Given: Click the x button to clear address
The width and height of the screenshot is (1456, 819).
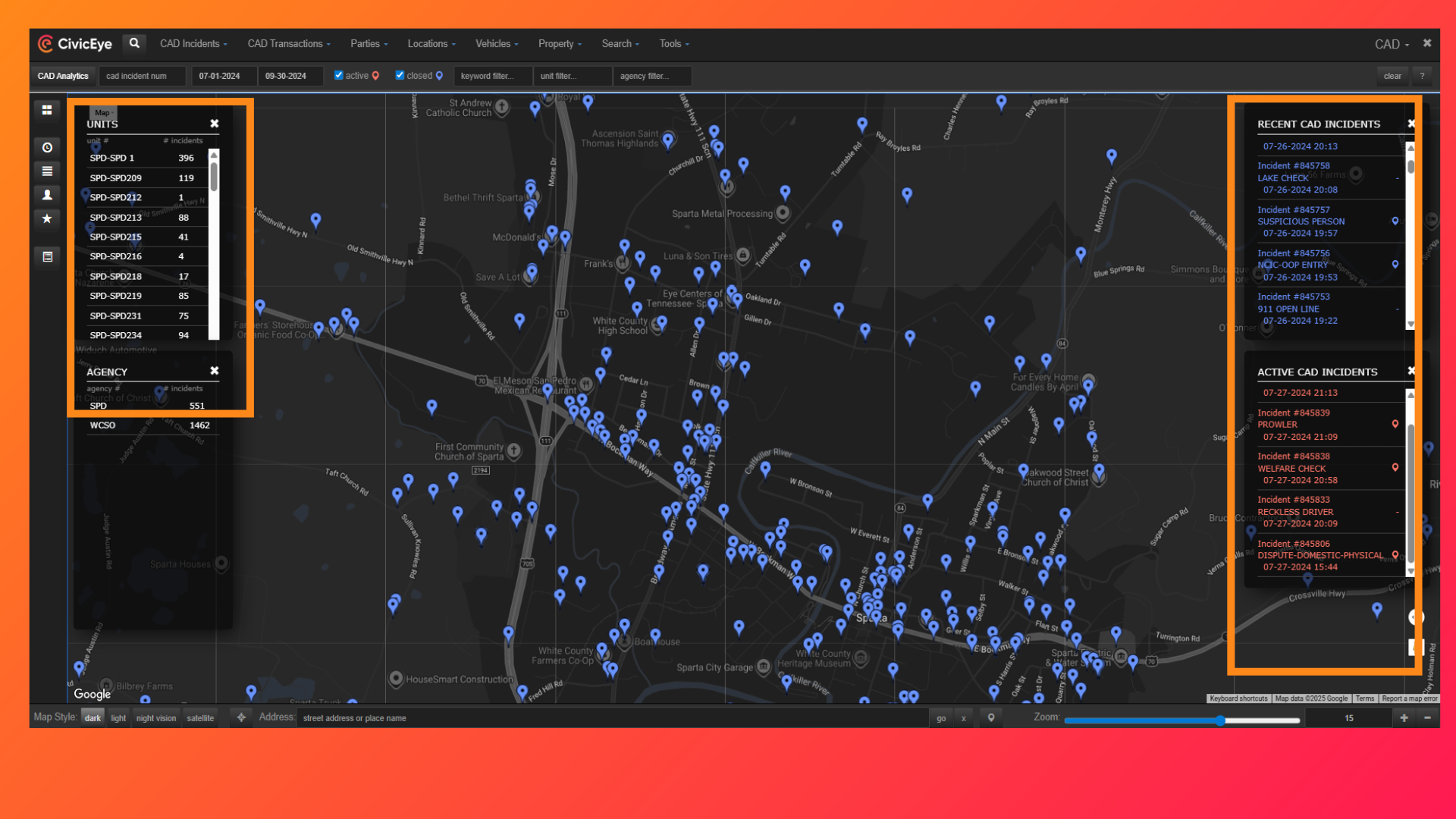Looking at the screenshot, I should [x=964, y=718].
